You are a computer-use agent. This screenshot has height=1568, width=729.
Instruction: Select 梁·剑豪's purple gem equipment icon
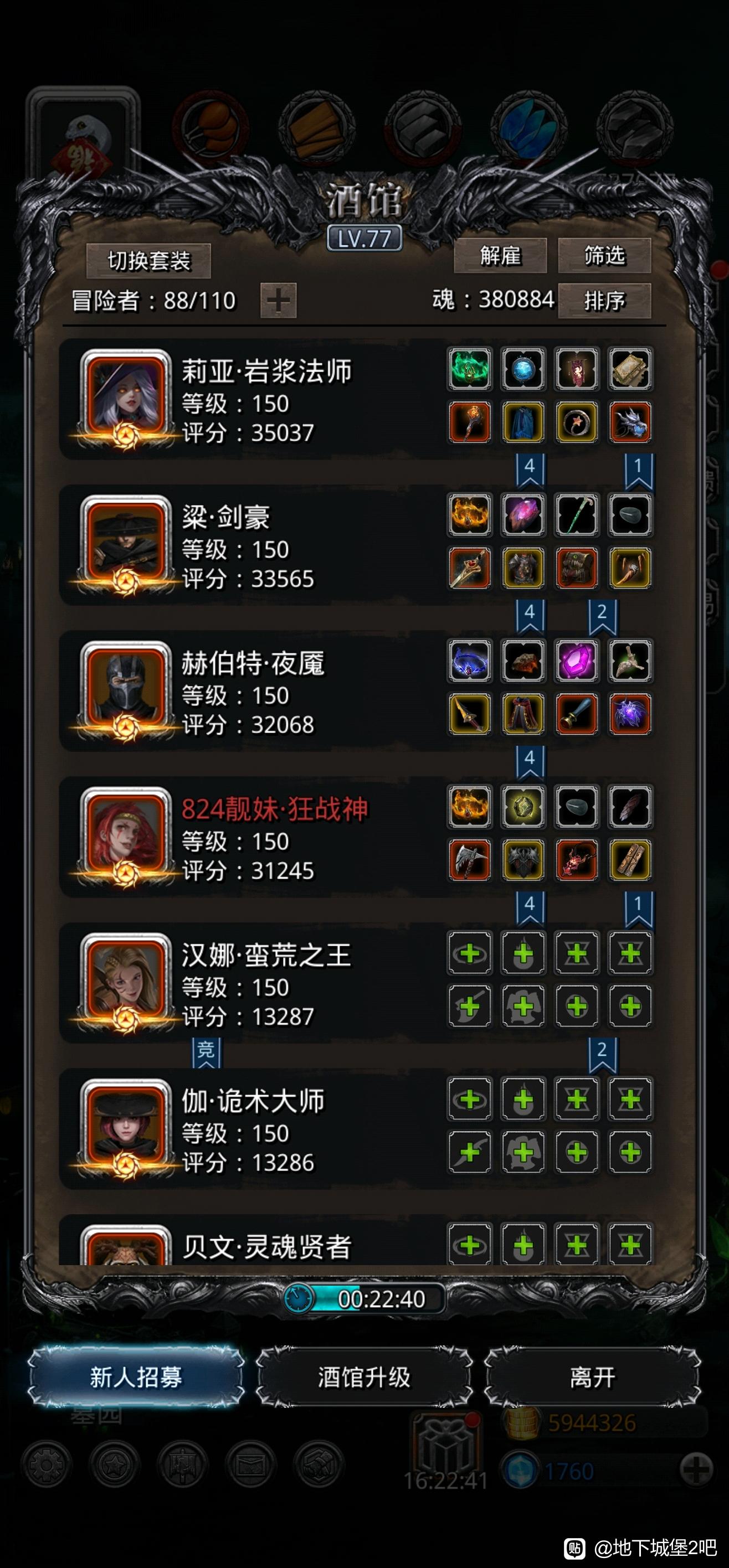point(523,515)
